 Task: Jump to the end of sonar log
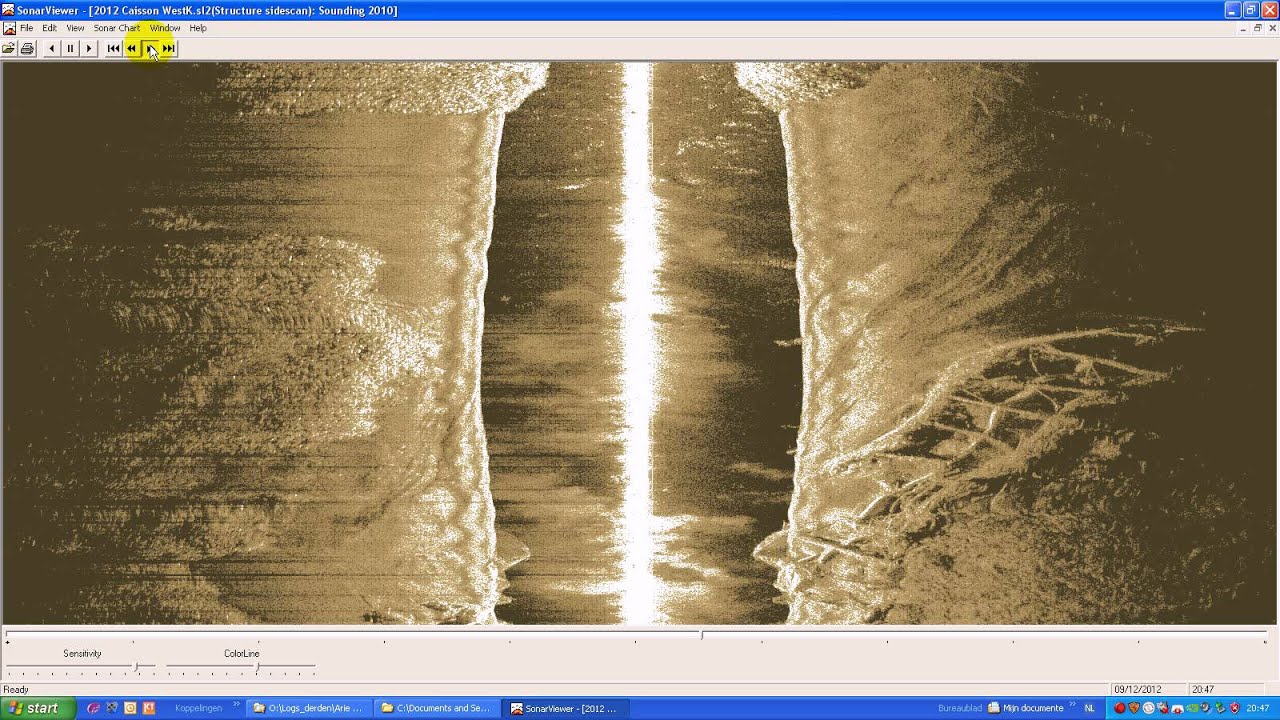pyautogui.click(x=168, y=48)
